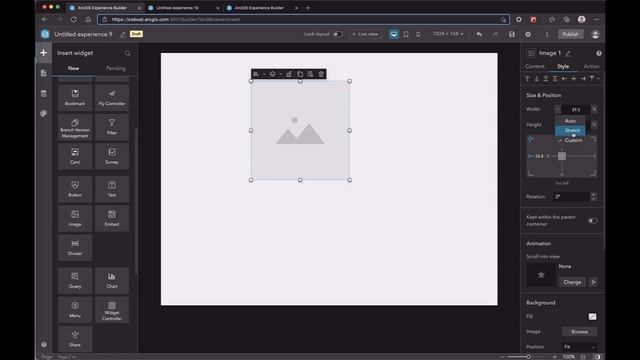This screenshot has width=640, height=360.
Task: Select the Survey widget
Action: (112, 156)
